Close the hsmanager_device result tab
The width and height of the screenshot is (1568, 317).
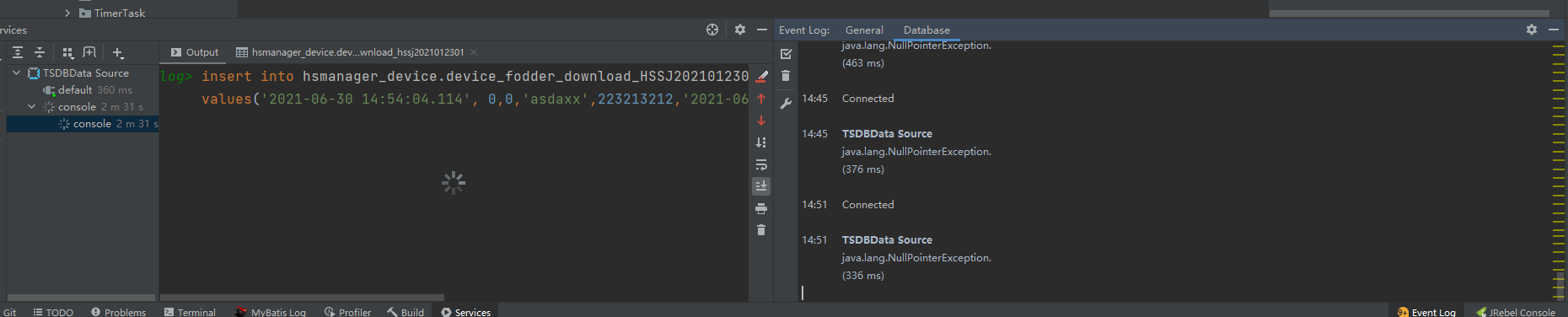click(x=474, y=52)
